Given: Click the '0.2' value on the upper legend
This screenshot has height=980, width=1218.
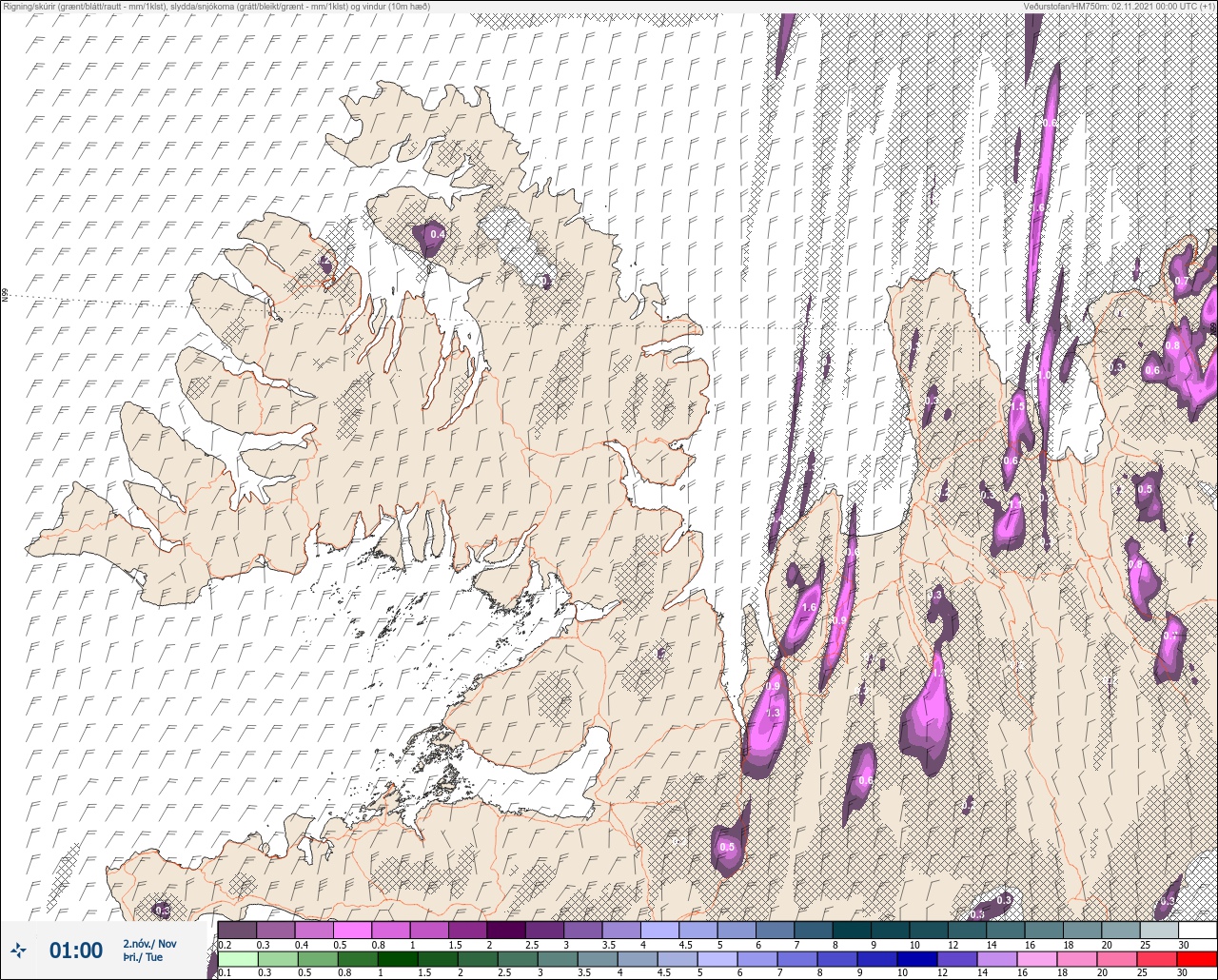Looking at the screenshot, I should point(225,945).
